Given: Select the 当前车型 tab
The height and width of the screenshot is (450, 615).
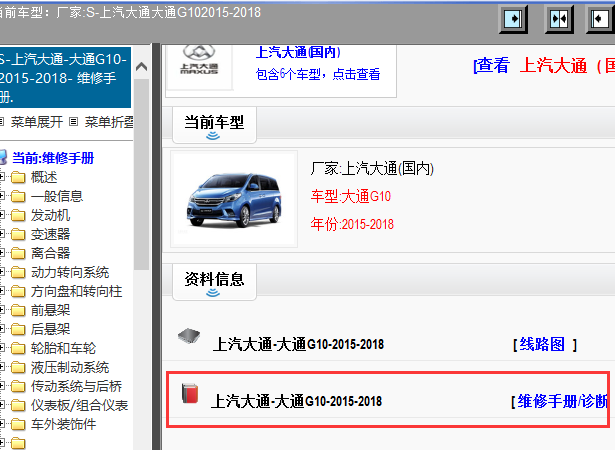Looking at the screenshot, I should 214,125.
